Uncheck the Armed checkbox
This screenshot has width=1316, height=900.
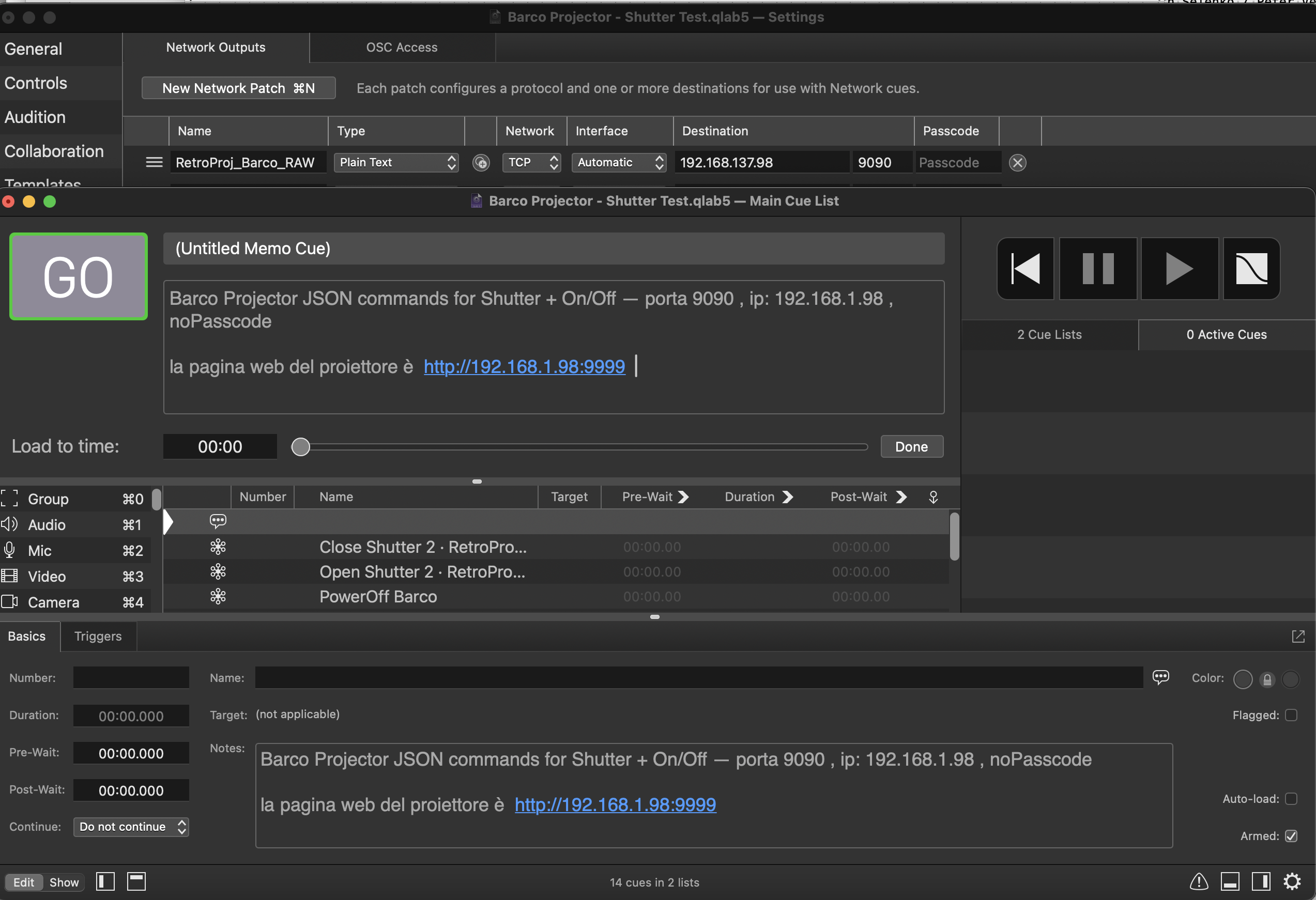[1291, 836]
